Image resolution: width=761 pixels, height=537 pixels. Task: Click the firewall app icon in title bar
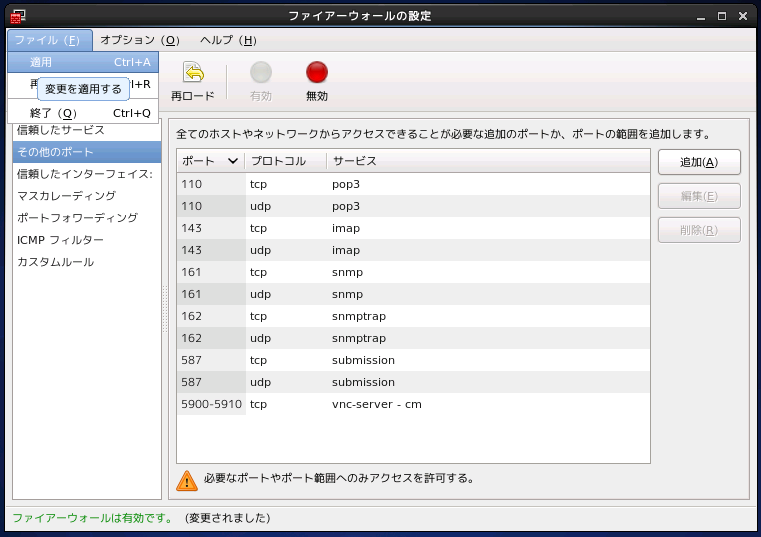pos(18,16)
